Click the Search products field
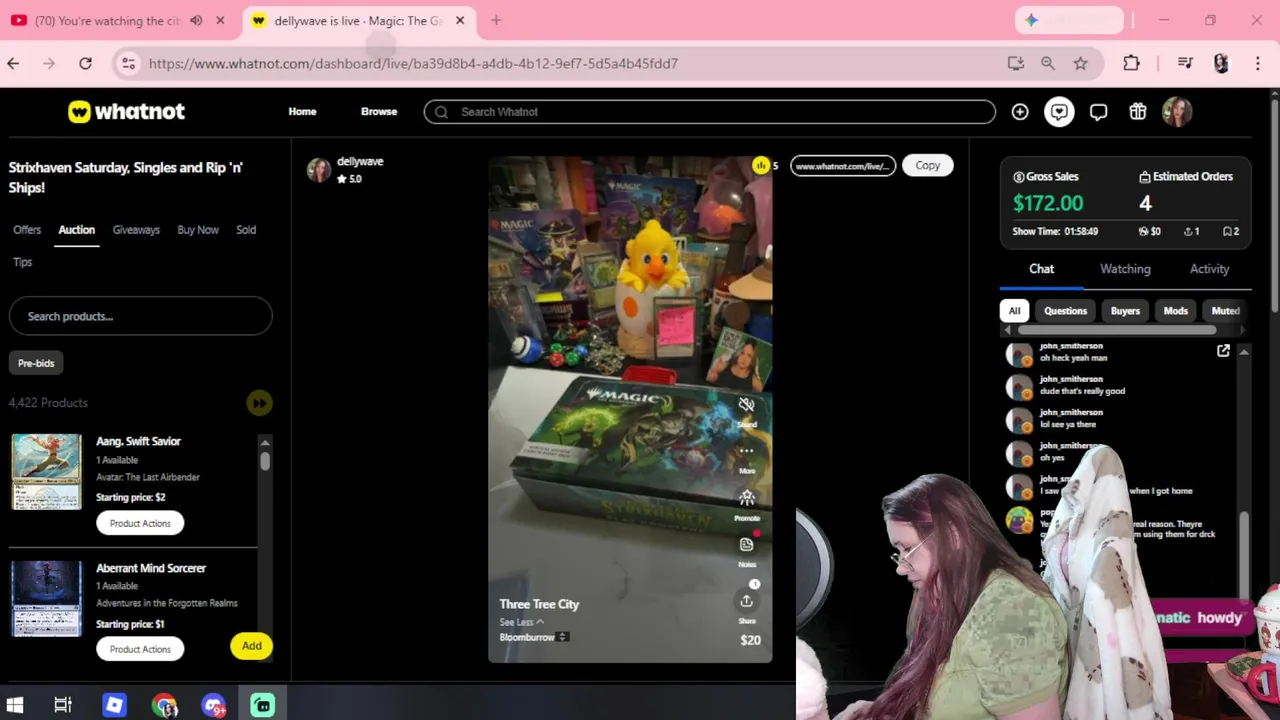 pos(140,316)
